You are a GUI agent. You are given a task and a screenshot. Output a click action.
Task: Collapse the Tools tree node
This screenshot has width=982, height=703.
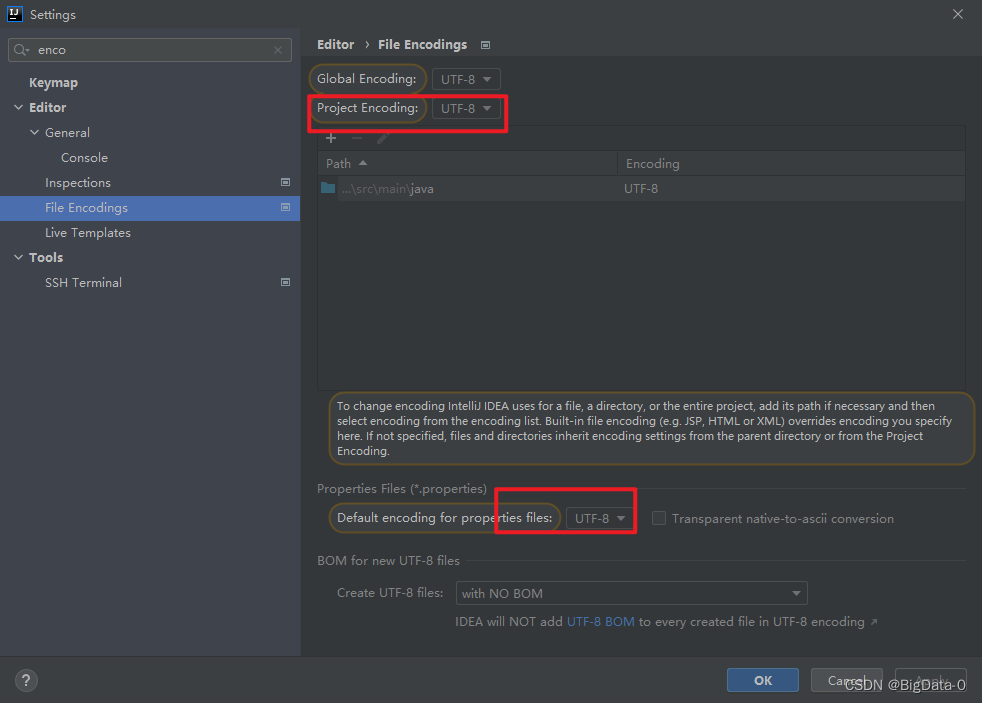[18, 257]
